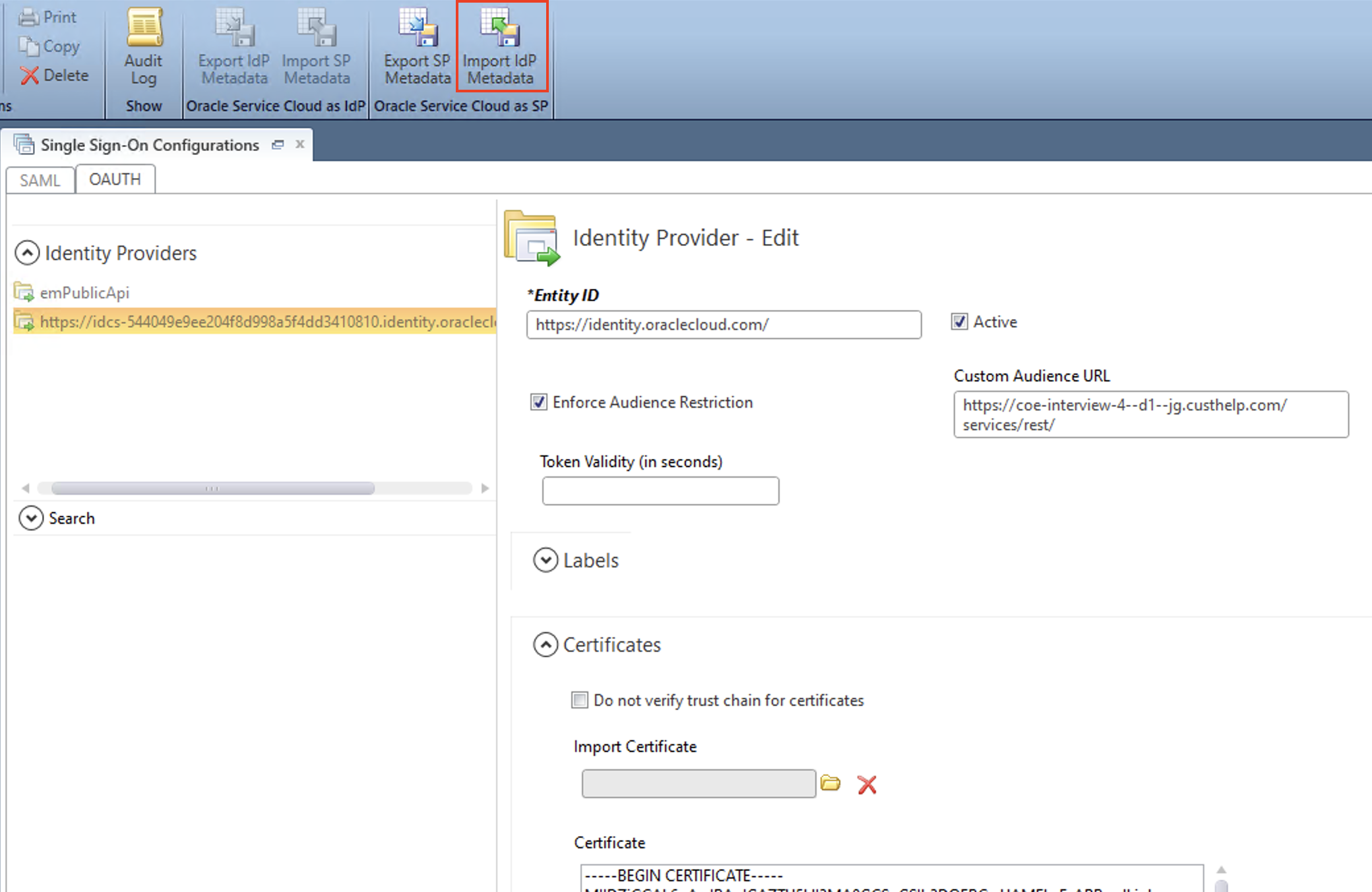Select the OAUTH tab
The width and height of the screenshot is (1372, 892).
(115, 179)
